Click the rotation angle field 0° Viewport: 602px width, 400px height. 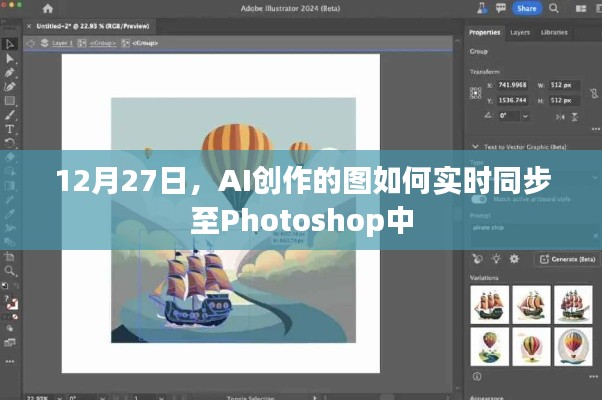(508, 116)
